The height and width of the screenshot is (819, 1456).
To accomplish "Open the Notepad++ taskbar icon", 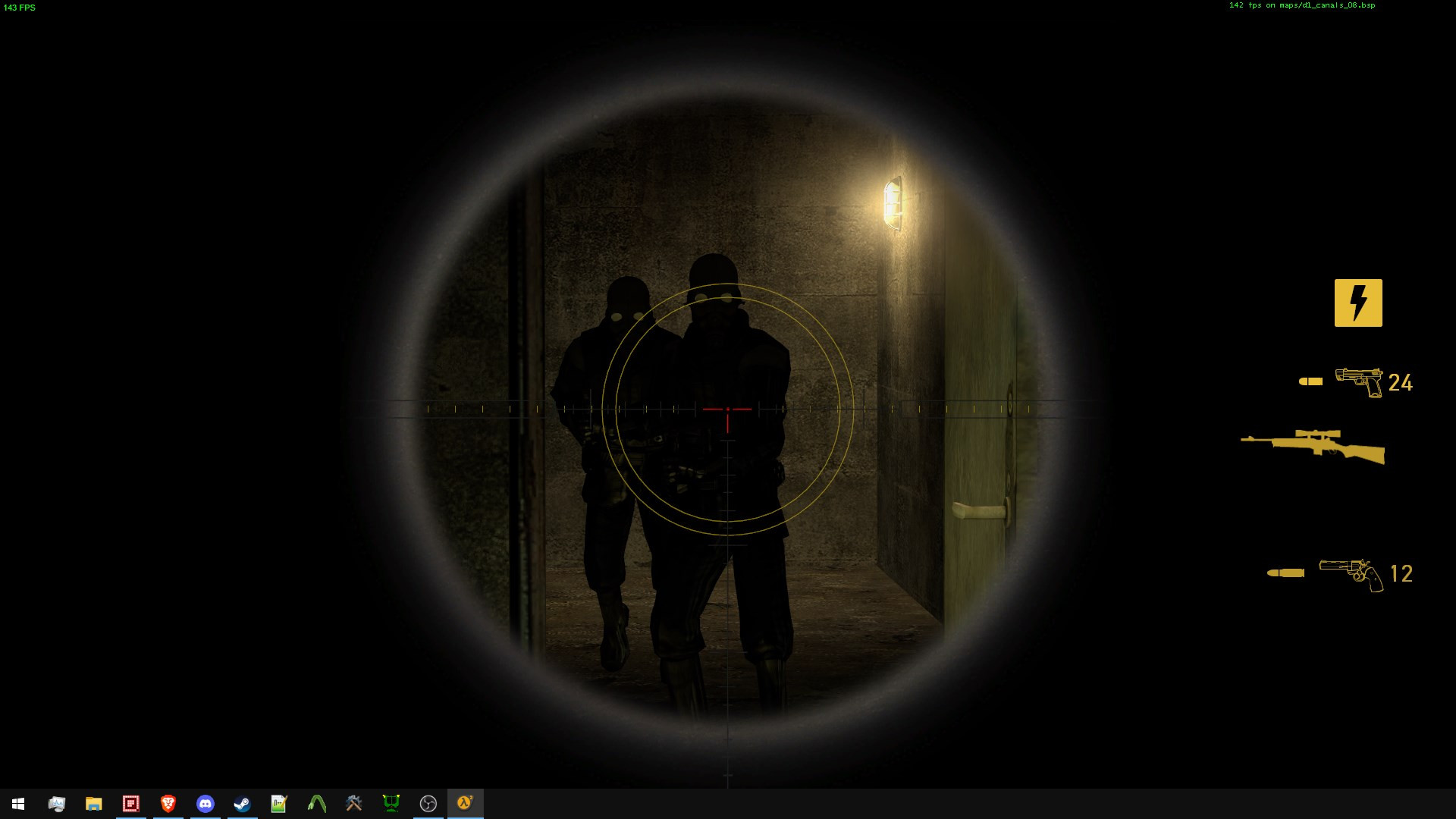I will coord(278,804).
